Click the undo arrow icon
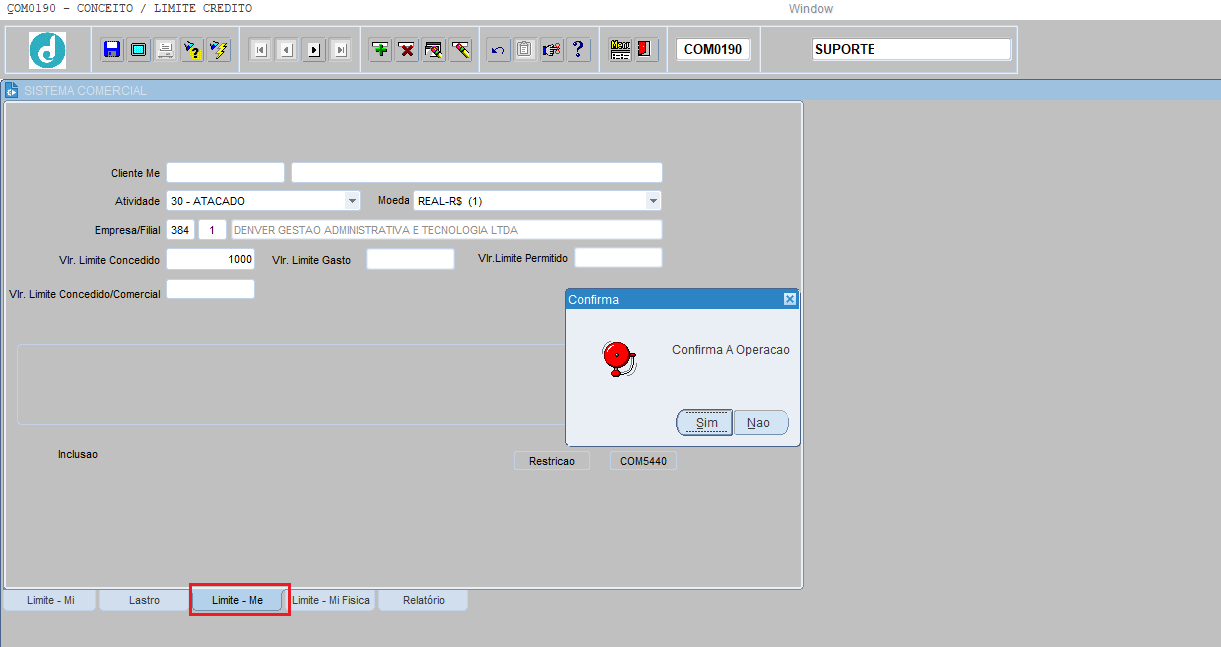Viewport: 1221px width, 647px height. [498, 49]
